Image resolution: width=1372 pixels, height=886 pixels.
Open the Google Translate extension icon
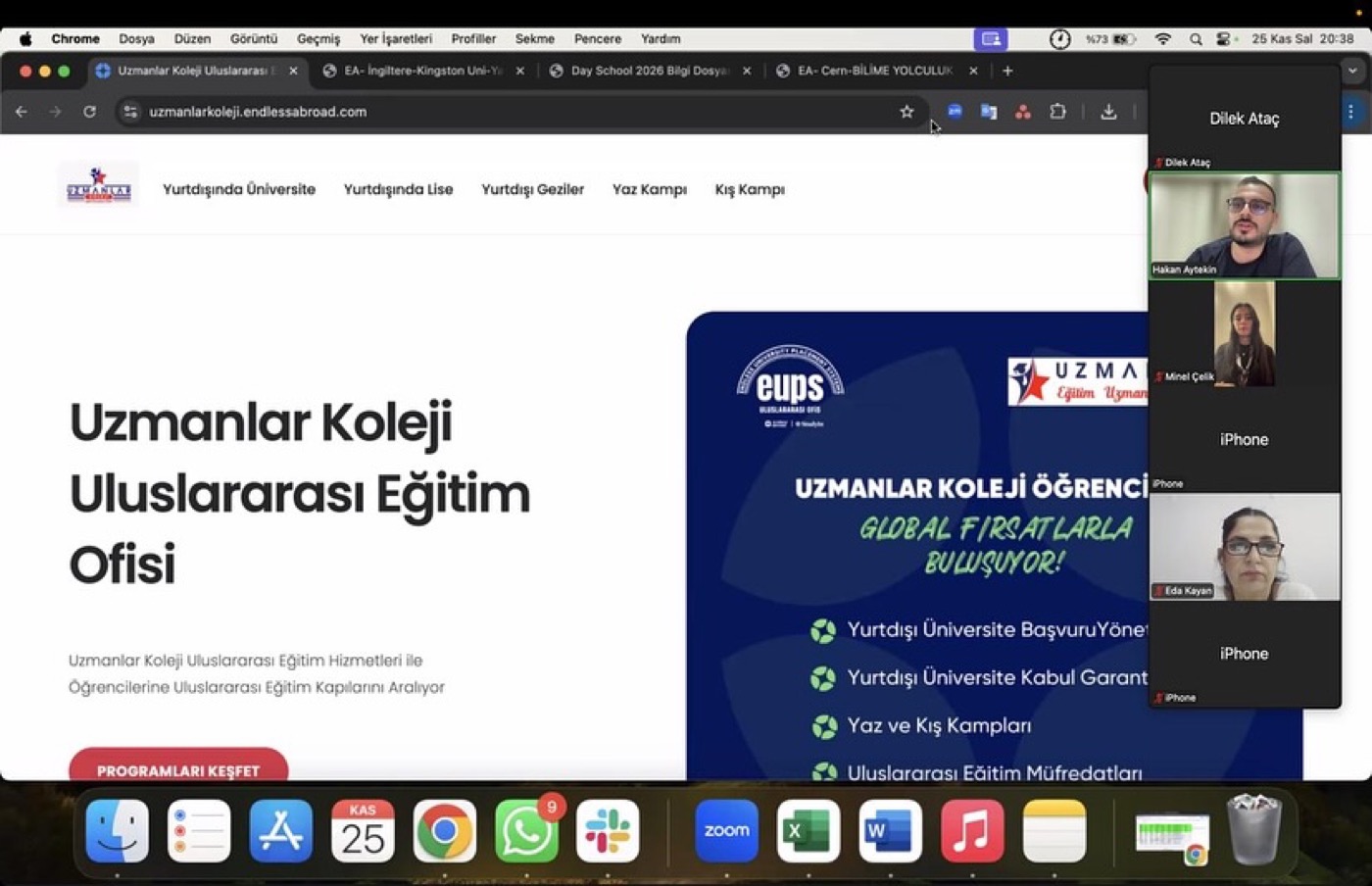[x=989, y=112]
